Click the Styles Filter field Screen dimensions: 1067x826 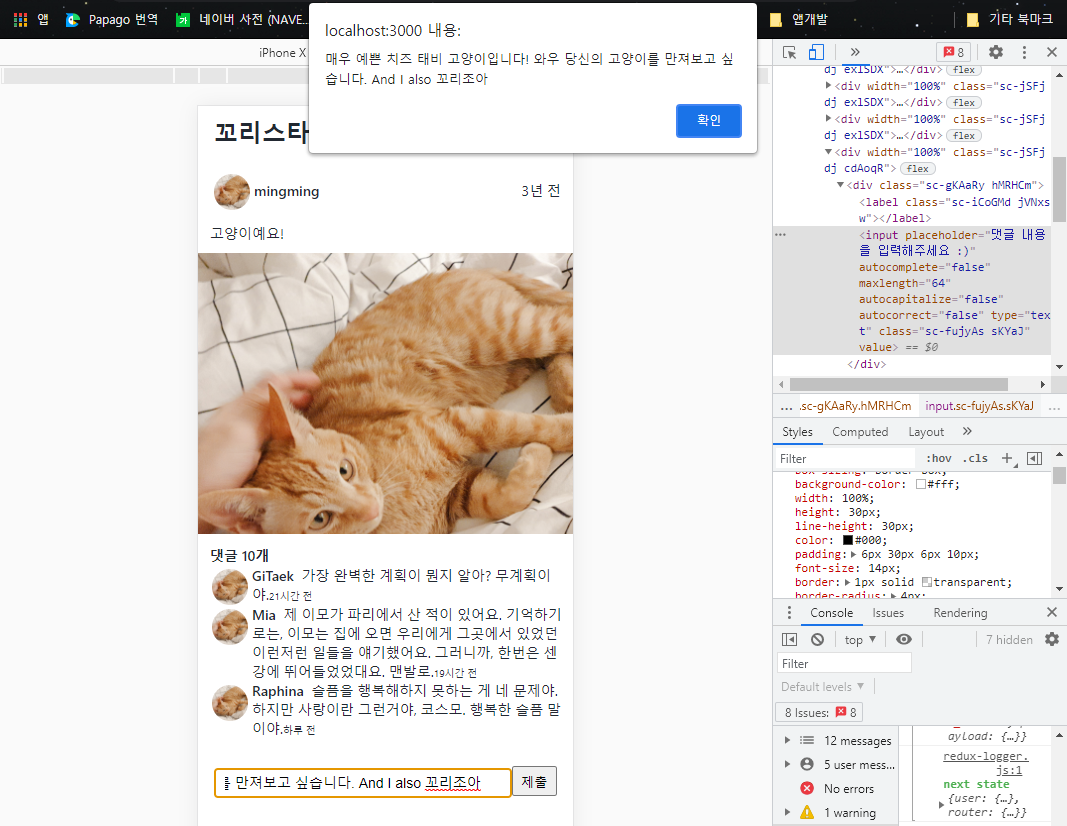(x=845, y=459)
